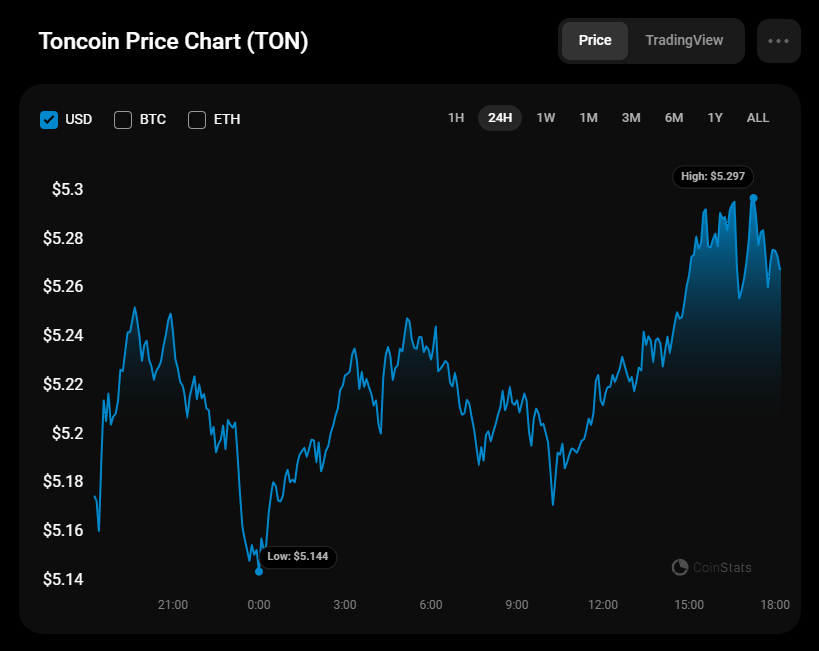Click the CoinStats logo watermark
This screenshot has width=819, height=651.
pyautogui.click(x=712, y=568)
